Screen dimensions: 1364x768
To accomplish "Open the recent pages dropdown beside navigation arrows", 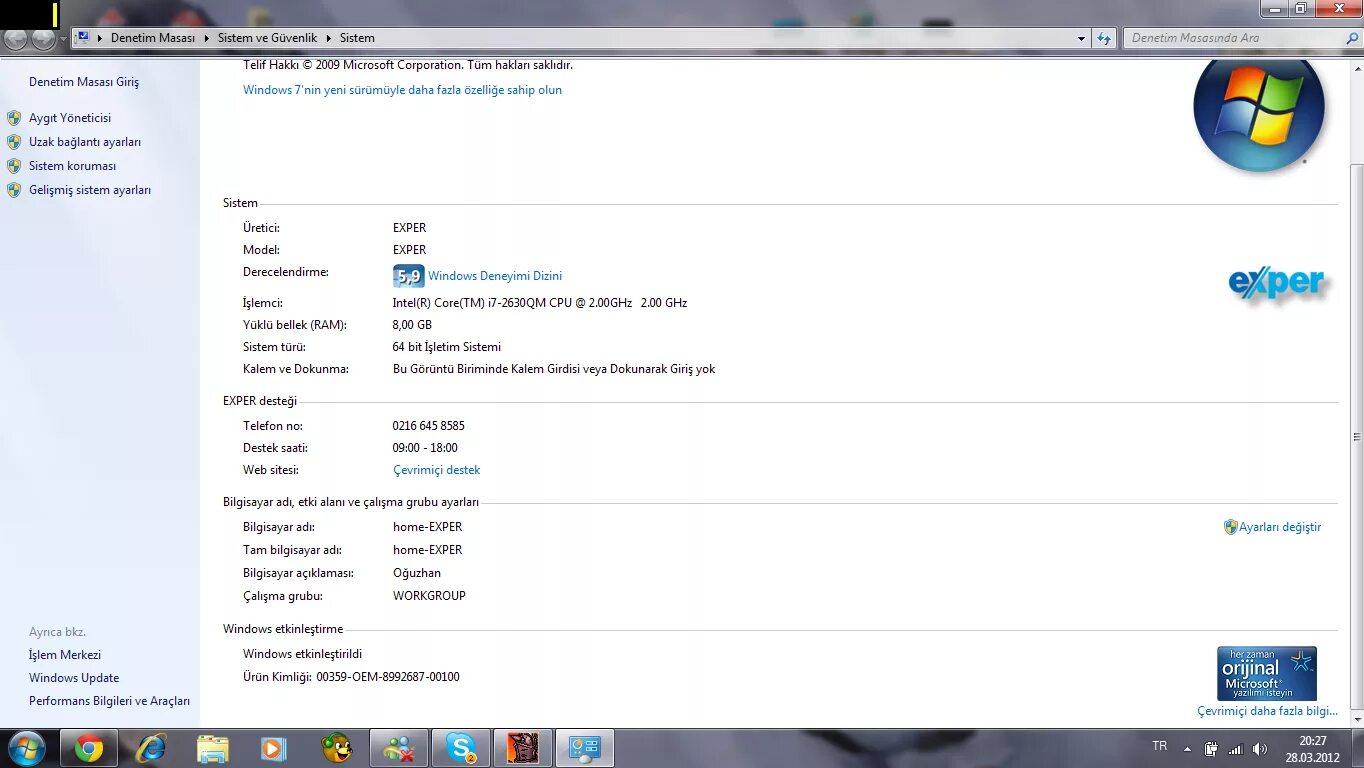I will [64, 39].
